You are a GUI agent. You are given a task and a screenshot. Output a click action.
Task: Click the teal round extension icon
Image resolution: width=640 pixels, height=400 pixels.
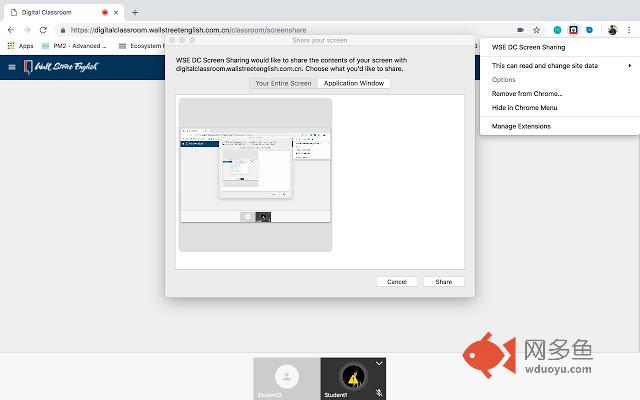point(557,30)
